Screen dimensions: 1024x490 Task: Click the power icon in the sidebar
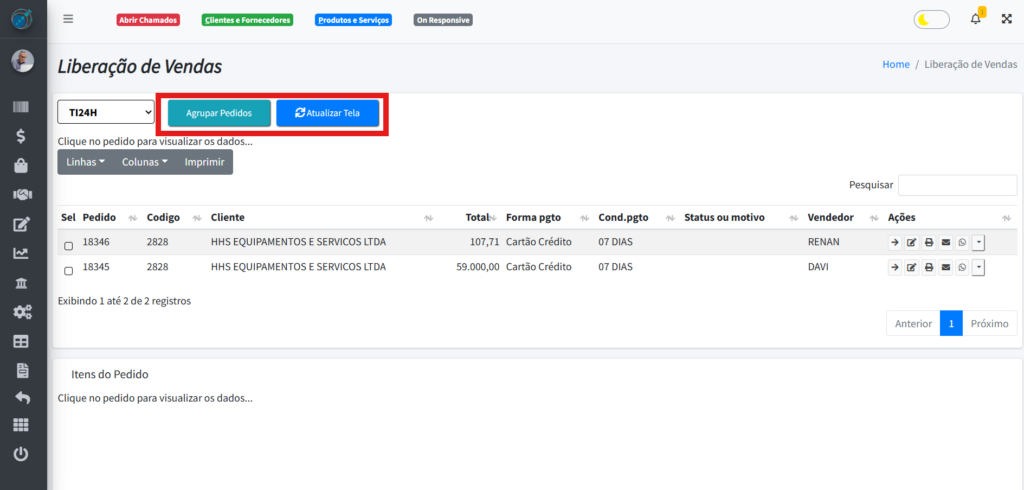pyautogui.click(x=21, y=454)
